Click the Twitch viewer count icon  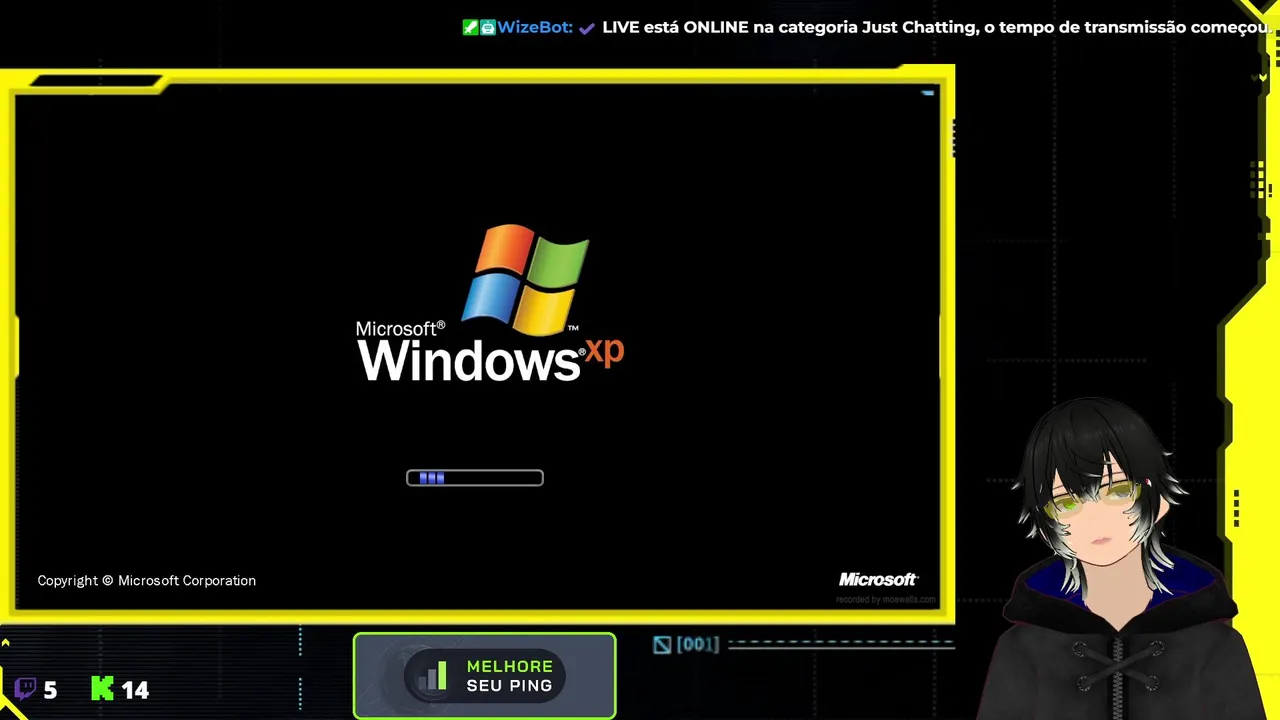[x=25, y=689]
